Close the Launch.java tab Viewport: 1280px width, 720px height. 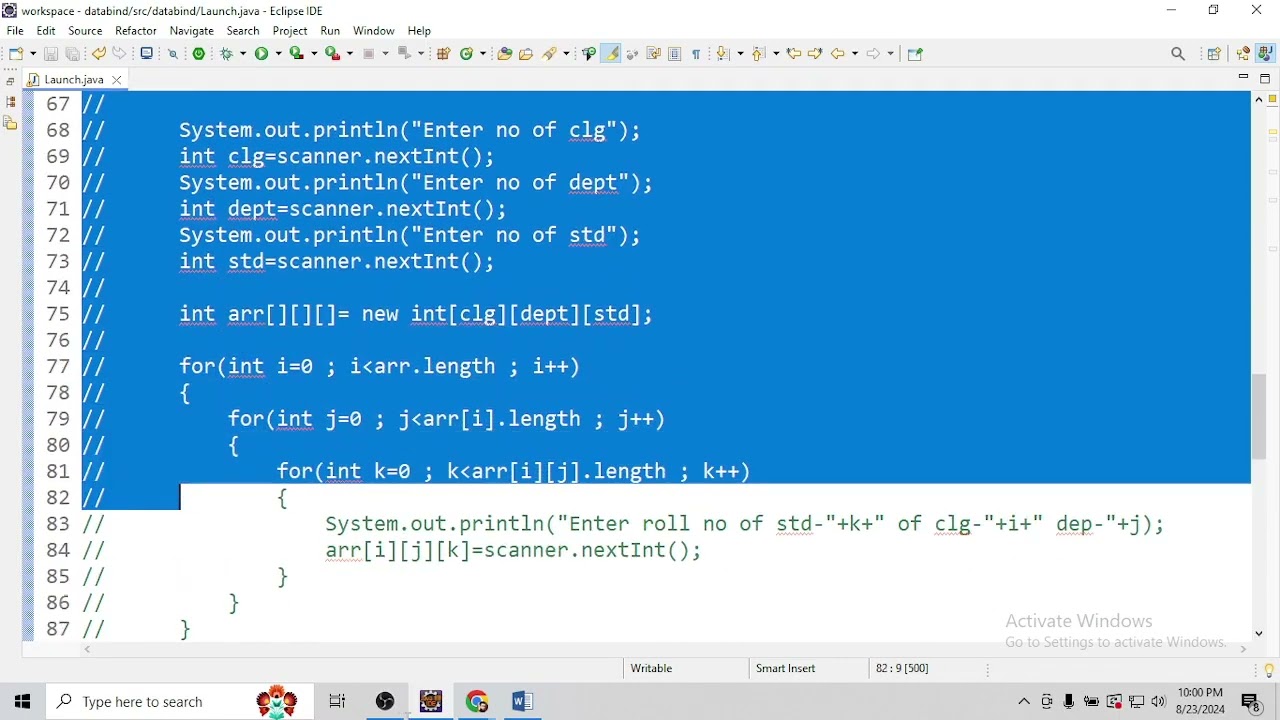pos(117,80)
